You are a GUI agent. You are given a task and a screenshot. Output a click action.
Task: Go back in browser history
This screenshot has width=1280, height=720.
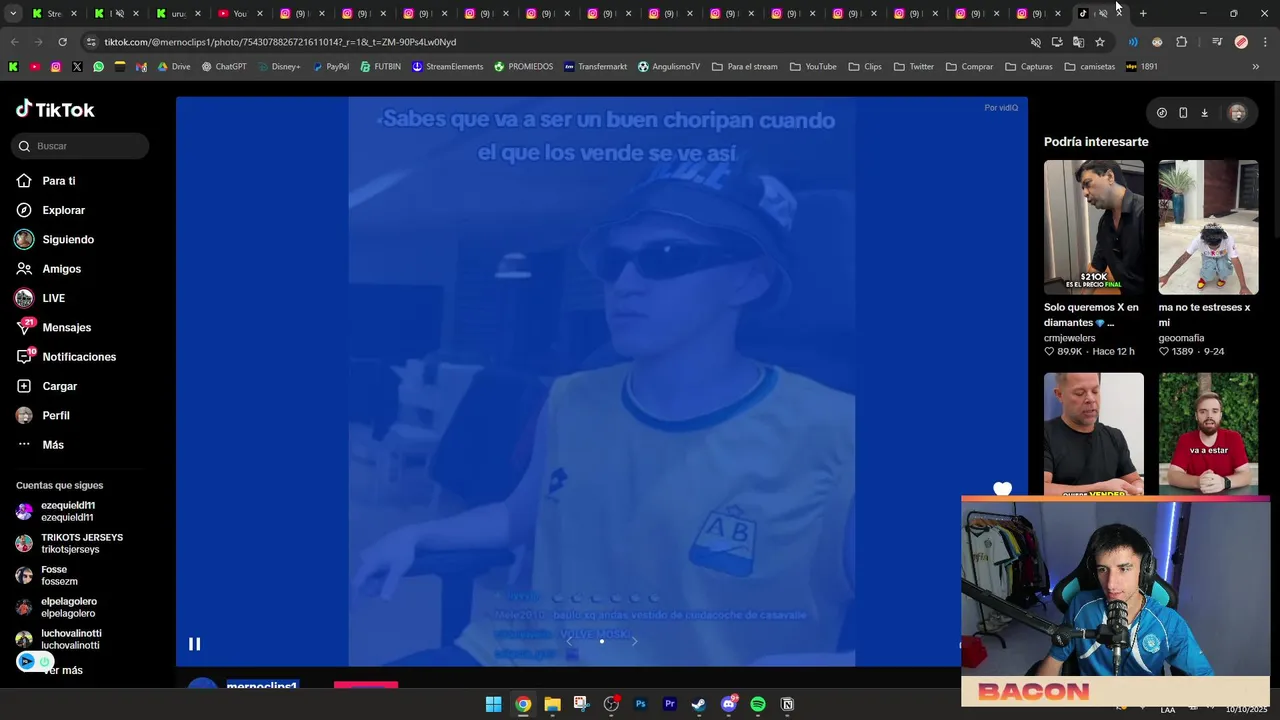(x=14, y=42)
